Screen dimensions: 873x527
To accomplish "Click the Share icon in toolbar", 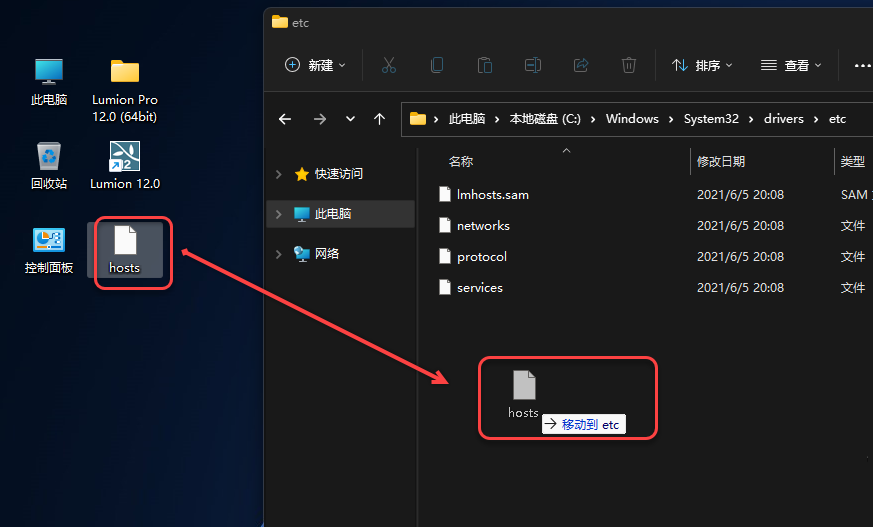I will [x=581, y=65].
